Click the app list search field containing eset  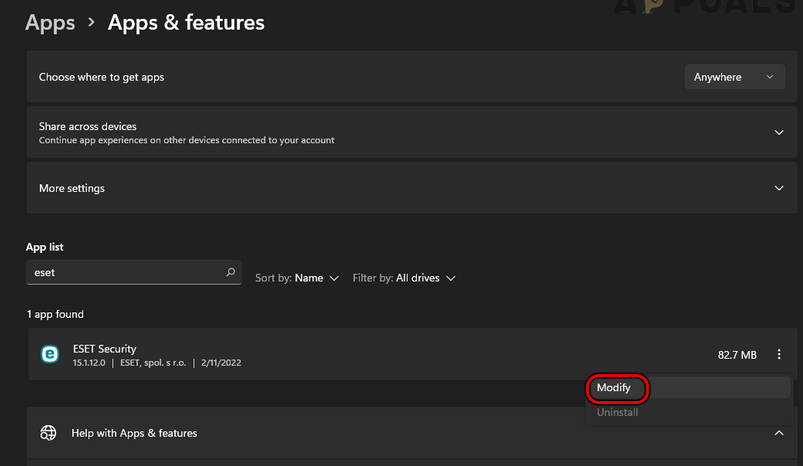click(x=125, y=272)
